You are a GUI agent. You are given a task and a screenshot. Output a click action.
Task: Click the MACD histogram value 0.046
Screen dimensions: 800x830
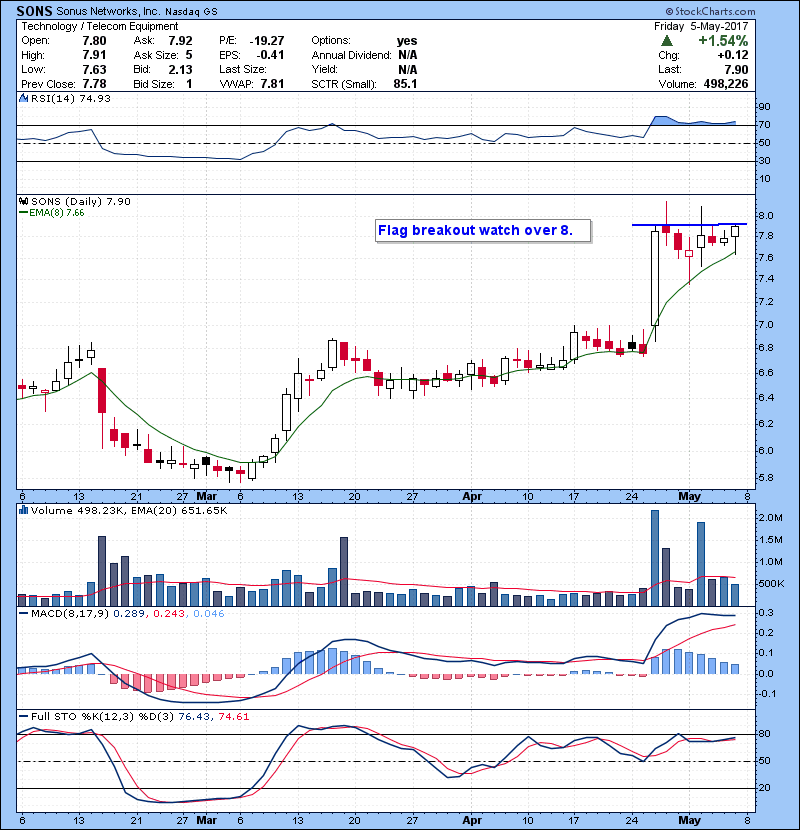209,614
